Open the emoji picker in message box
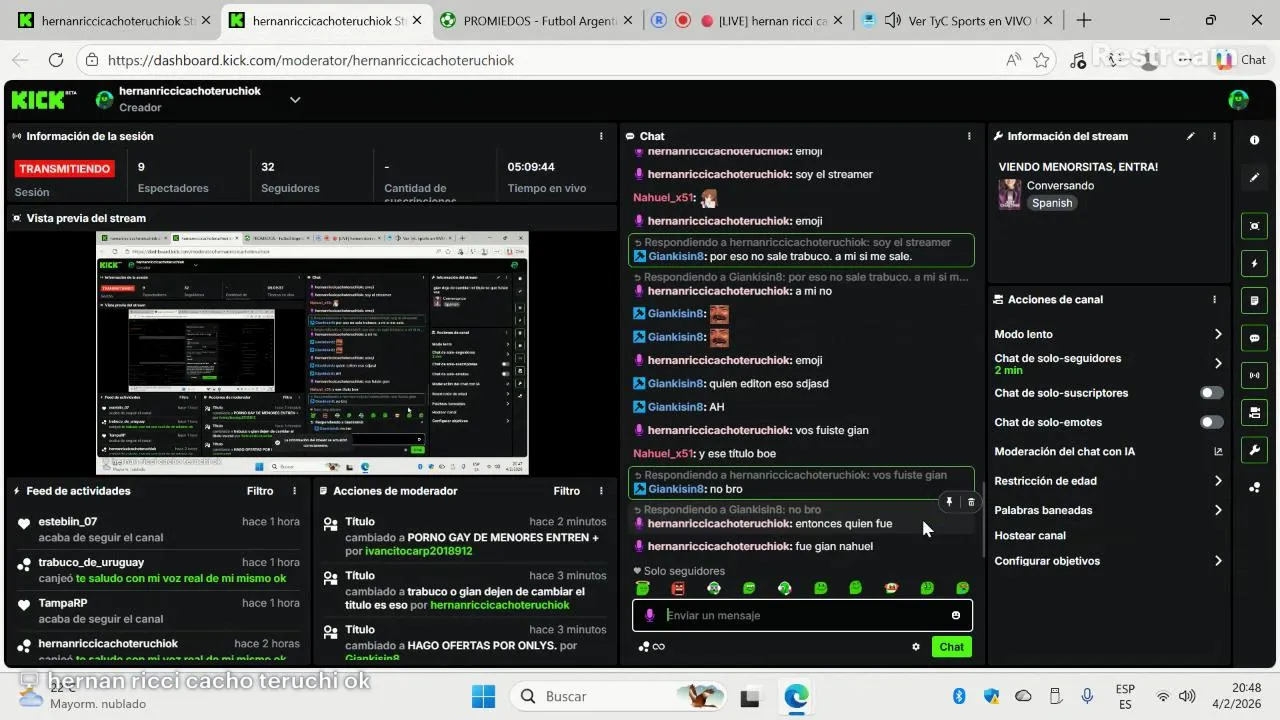The image size is (1280, 720). click(956, 615)
